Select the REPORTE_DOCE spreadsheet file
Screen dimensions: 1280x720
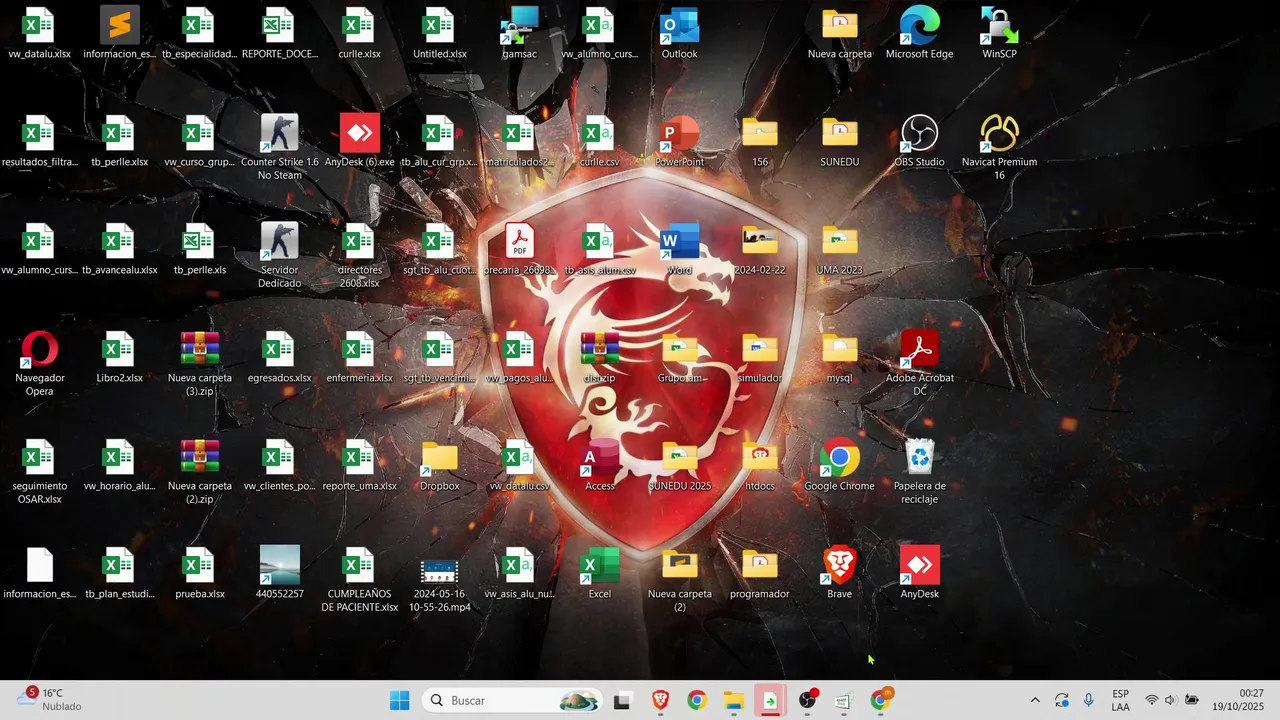pyautogui.click(x=279, y=33)
